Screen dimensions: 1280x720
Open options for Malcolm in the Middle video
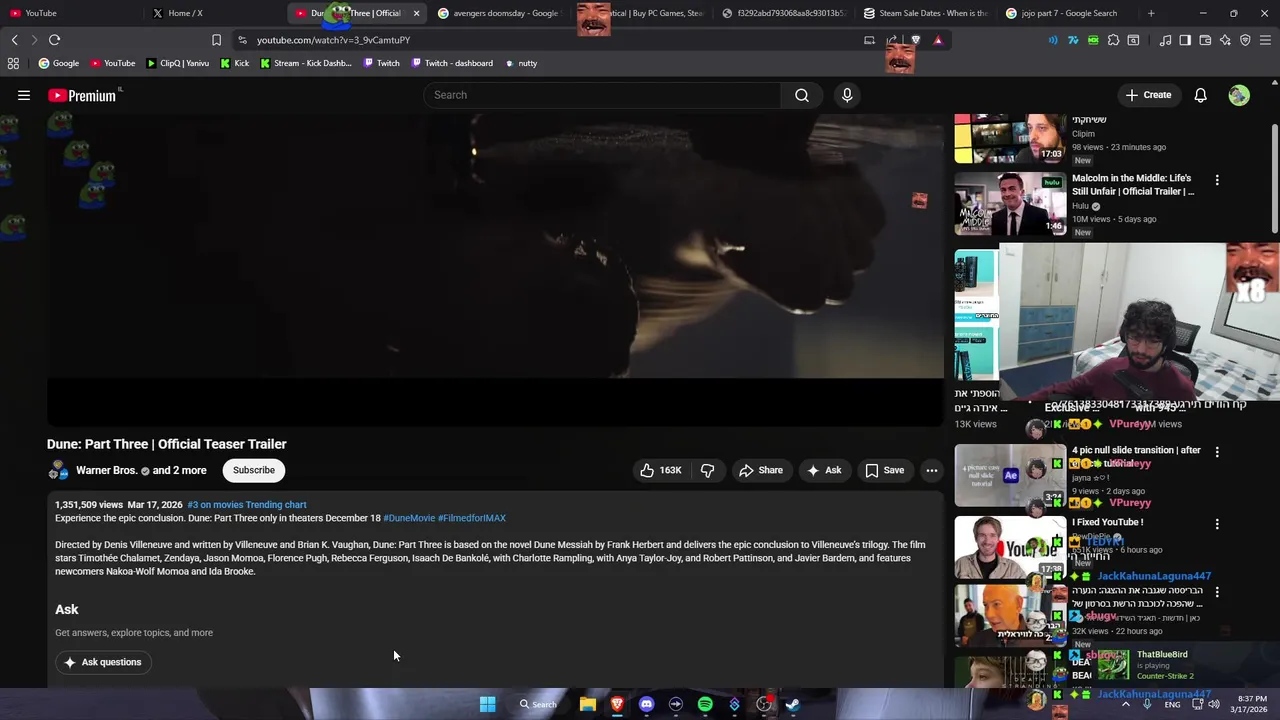(x=1217, y=180)
